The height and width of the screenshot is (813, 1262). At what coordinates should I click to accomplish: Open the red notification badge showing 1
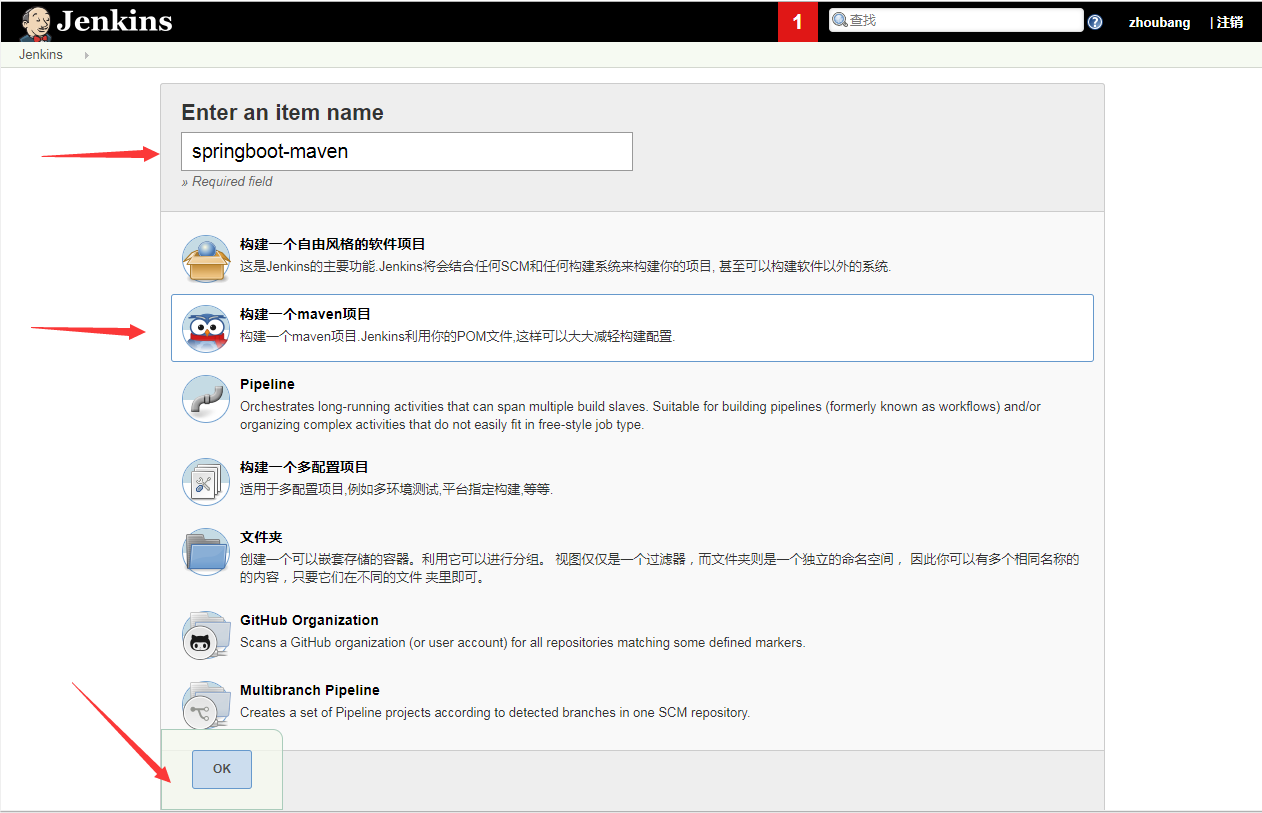pyautogui.click(x=797, y=22)
